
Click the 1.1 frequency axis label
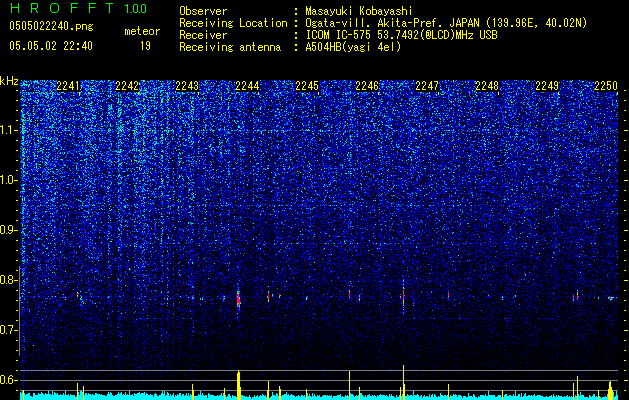pos(9,130)
